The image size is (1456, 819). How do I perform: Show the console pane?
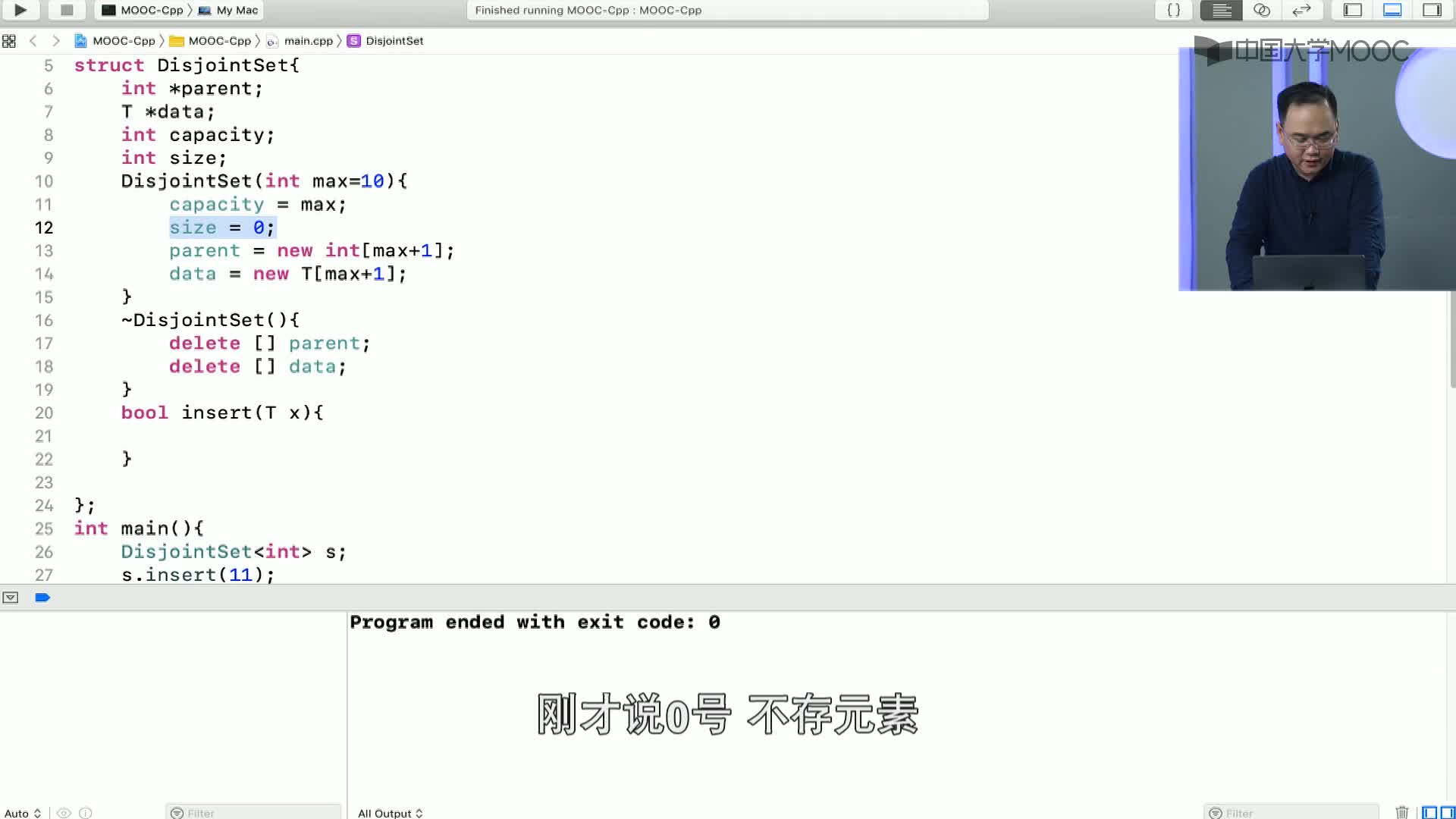[1448, 813]
